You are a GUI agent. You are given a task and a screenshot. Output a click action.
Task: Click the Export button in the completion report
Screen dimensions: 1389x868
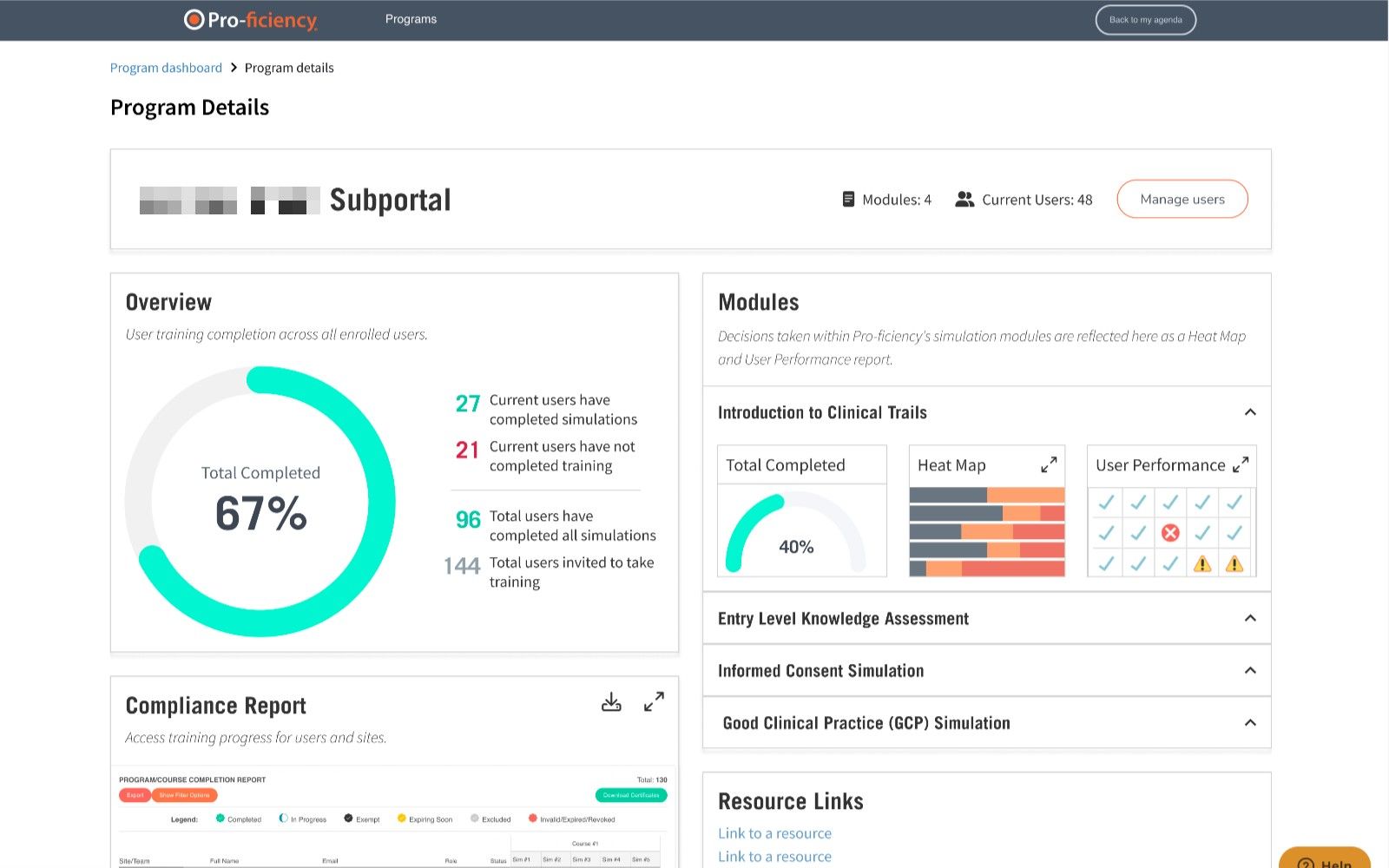(134, 795)
